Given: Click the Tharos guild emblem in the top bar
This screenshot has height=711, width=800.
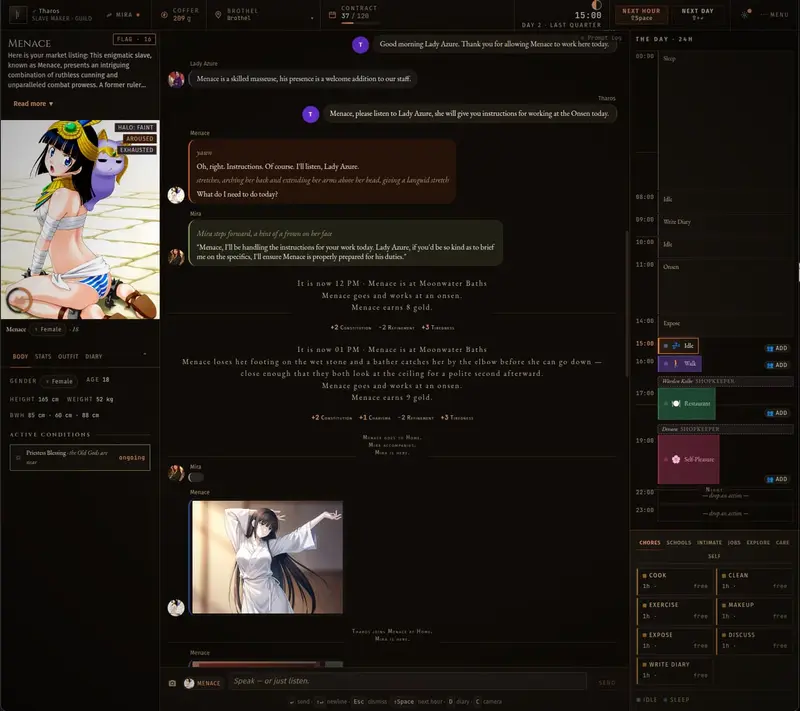Looking at the screenshot, I should coord(18,14).
